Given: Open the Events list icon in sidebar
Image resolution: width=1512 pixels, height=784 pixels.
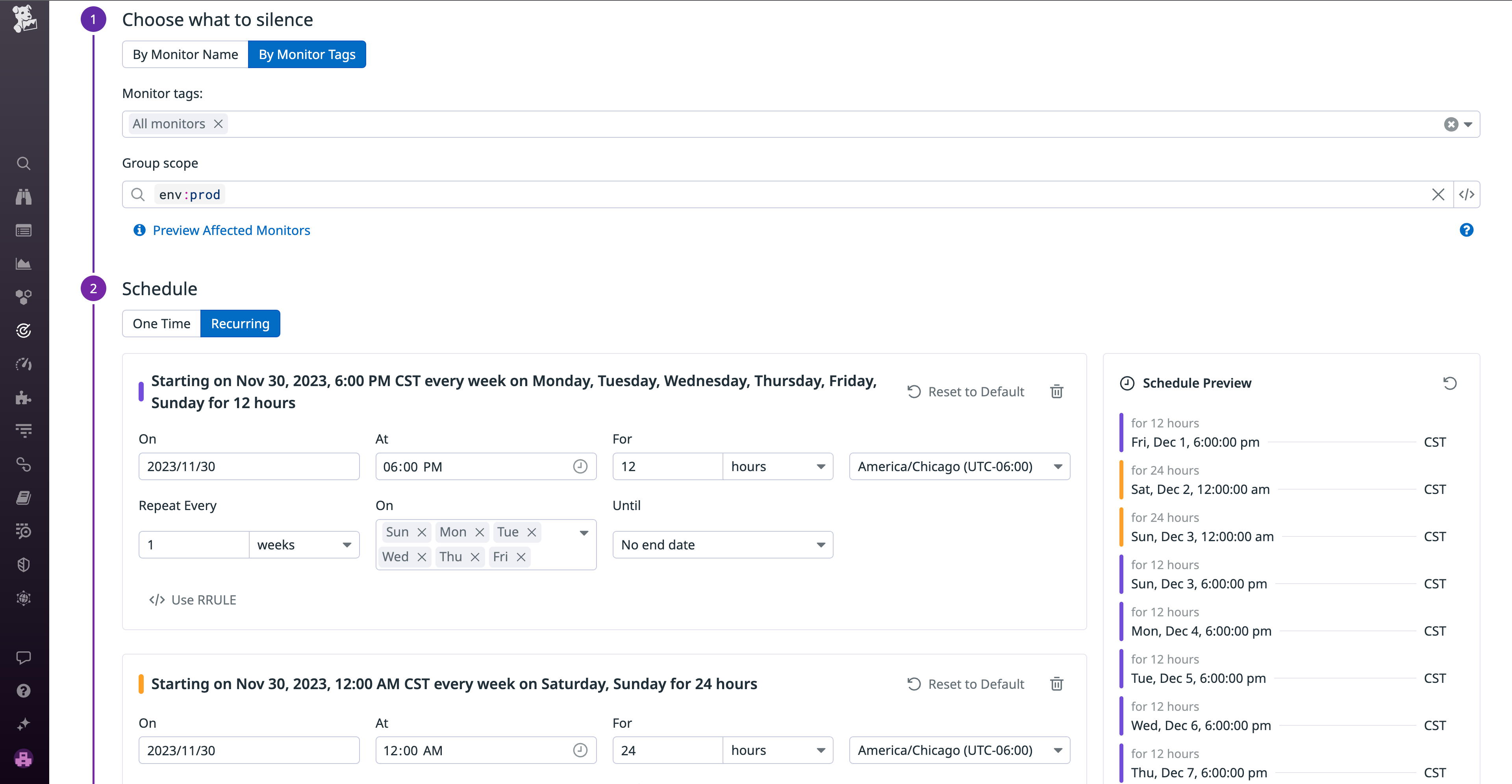Looking at the screenshot, I should tap(24, 231).
